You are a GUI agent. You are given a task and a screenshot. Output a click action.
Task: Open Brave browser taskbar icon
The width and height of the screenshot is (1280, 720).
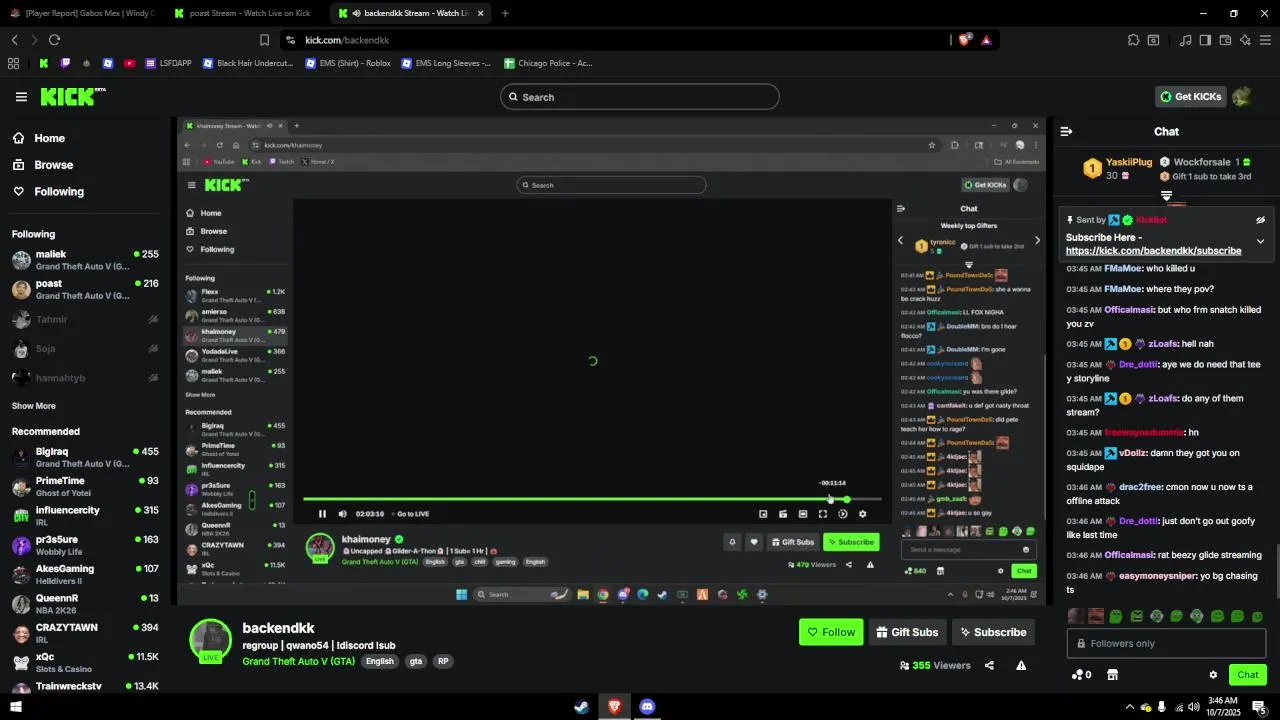614,706
